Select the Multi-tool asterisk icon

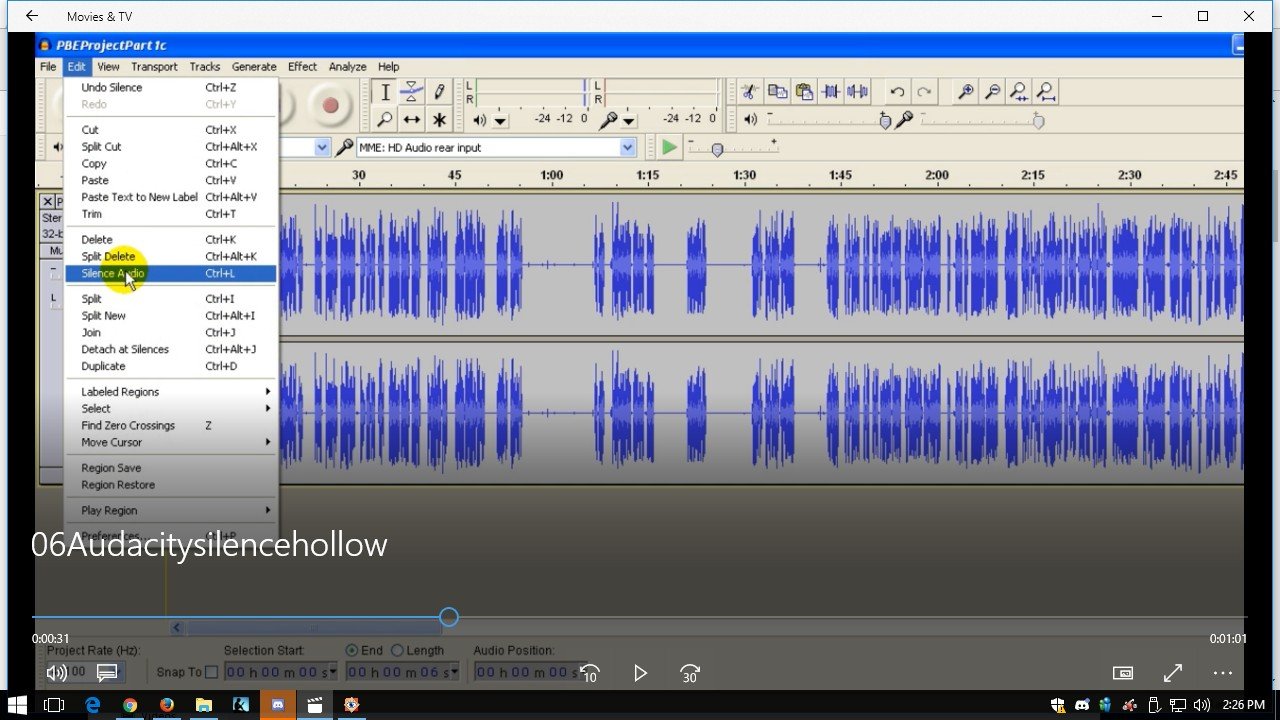pyautogui.click(x=439, y=119)
